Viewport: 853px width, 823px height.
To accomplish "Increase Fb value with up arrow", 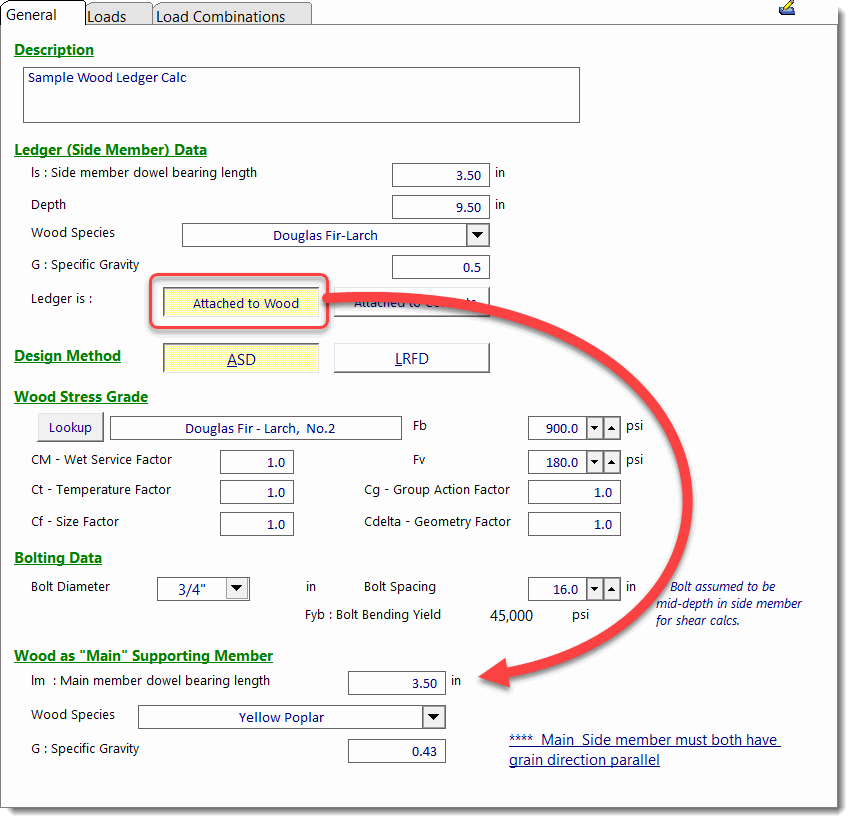I will coord(611,429).
